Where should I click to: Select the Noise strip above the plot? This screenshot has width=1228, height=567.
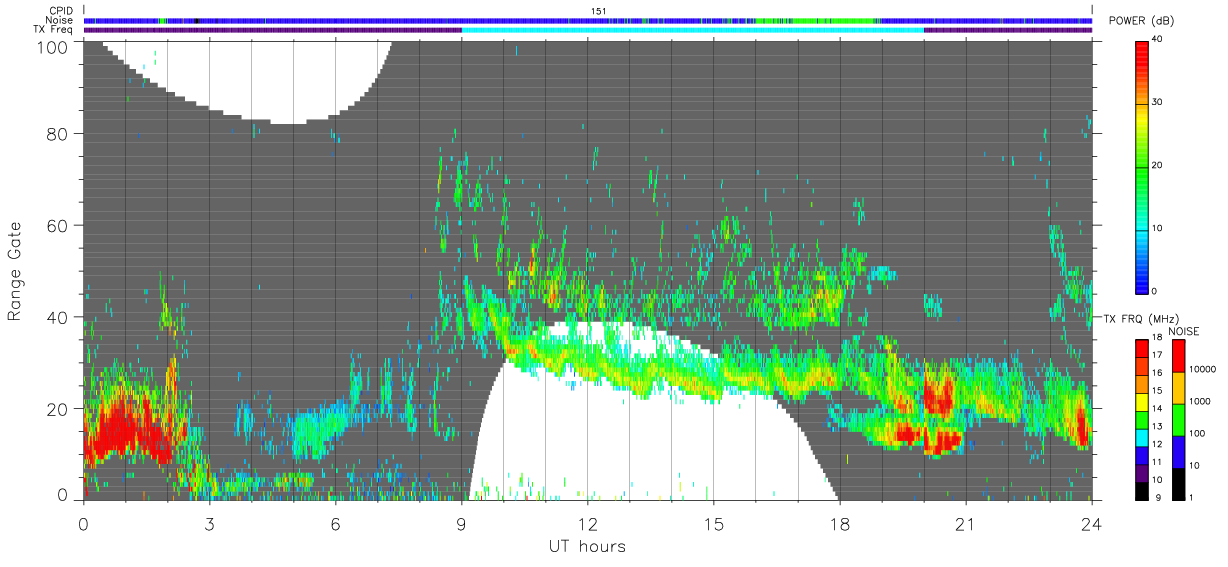587,20
